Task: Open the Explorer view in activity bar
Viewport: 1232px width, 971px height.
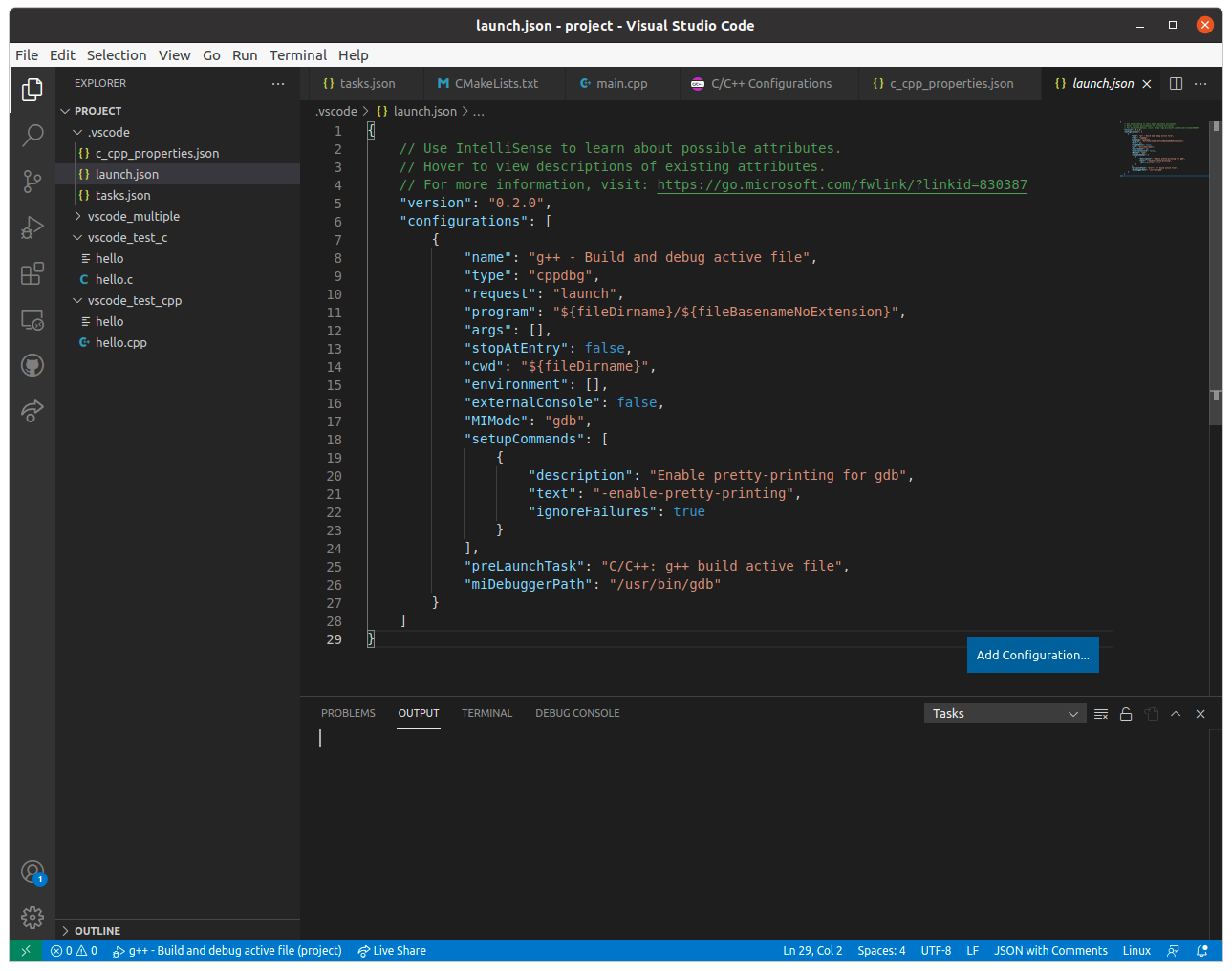Action: click(x=32, y=89)
